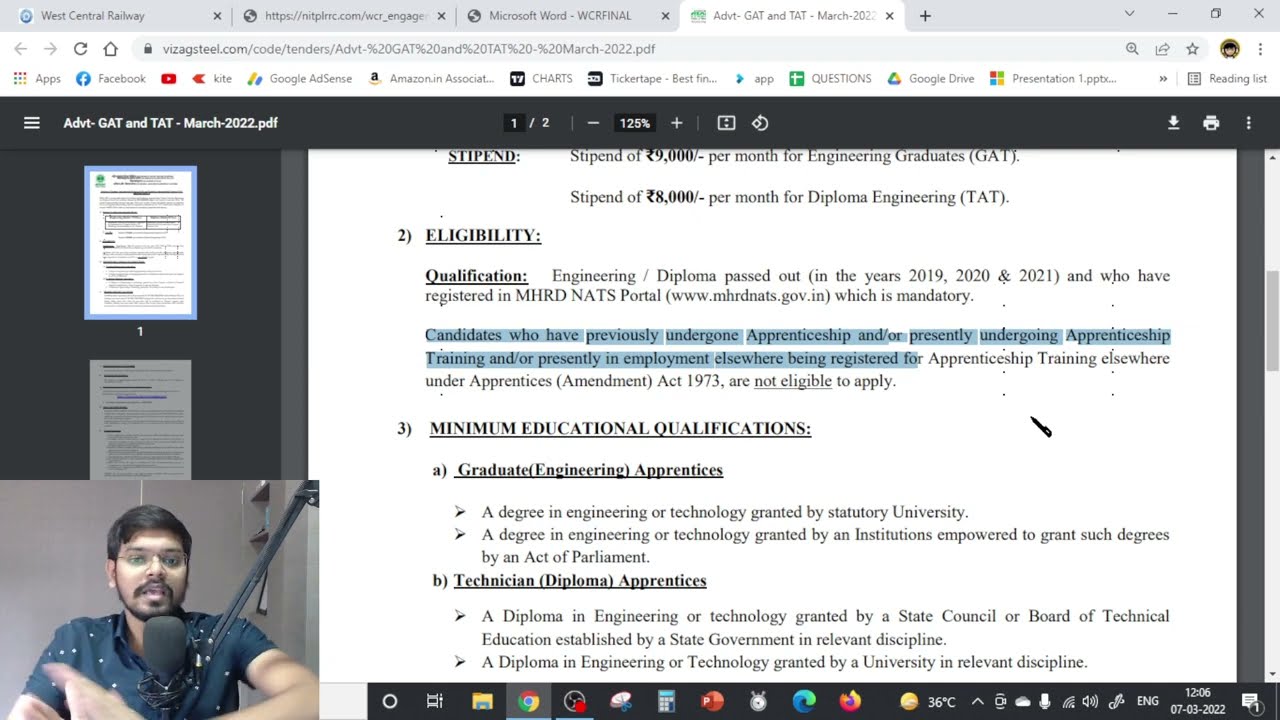Open the browser home page
This screenshot has height=720, width=1280.
click(x=110, y=49)
